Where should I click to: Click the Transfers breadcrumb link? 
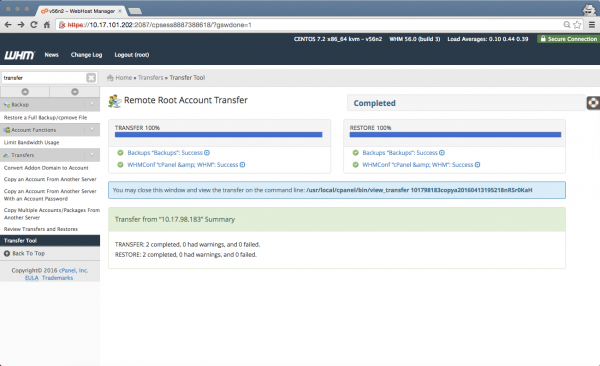coord(150,77)
